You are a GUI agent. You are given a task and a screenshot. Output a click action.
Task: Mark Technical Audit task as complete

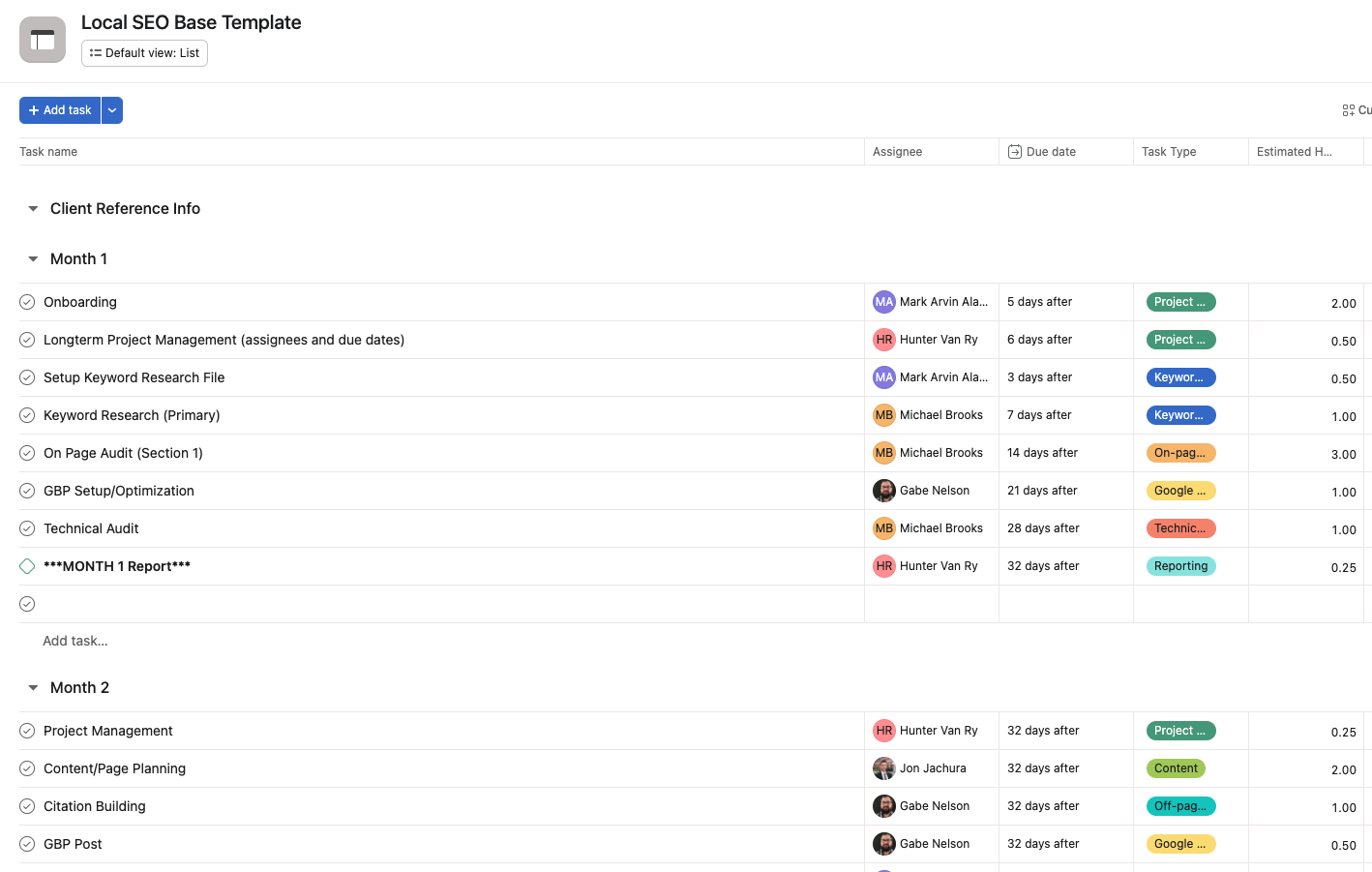click(x=27, y=528)
